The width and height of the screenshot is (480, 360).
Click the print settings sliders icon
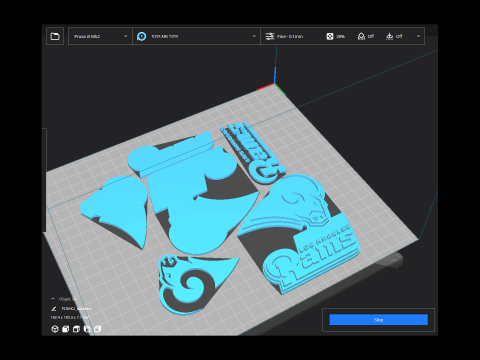(x=270, y=36)
